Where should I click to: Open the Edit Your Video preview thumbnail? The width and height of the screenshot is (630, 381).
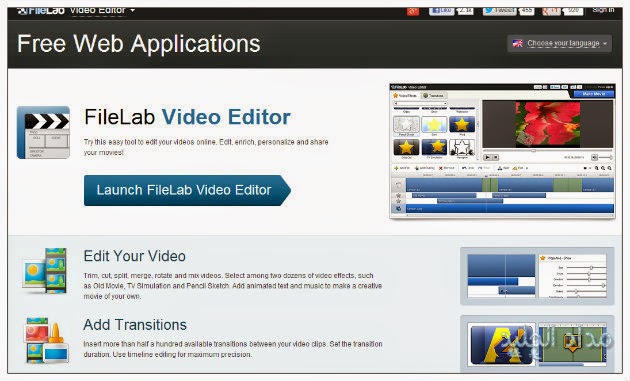tap(537, 276)
